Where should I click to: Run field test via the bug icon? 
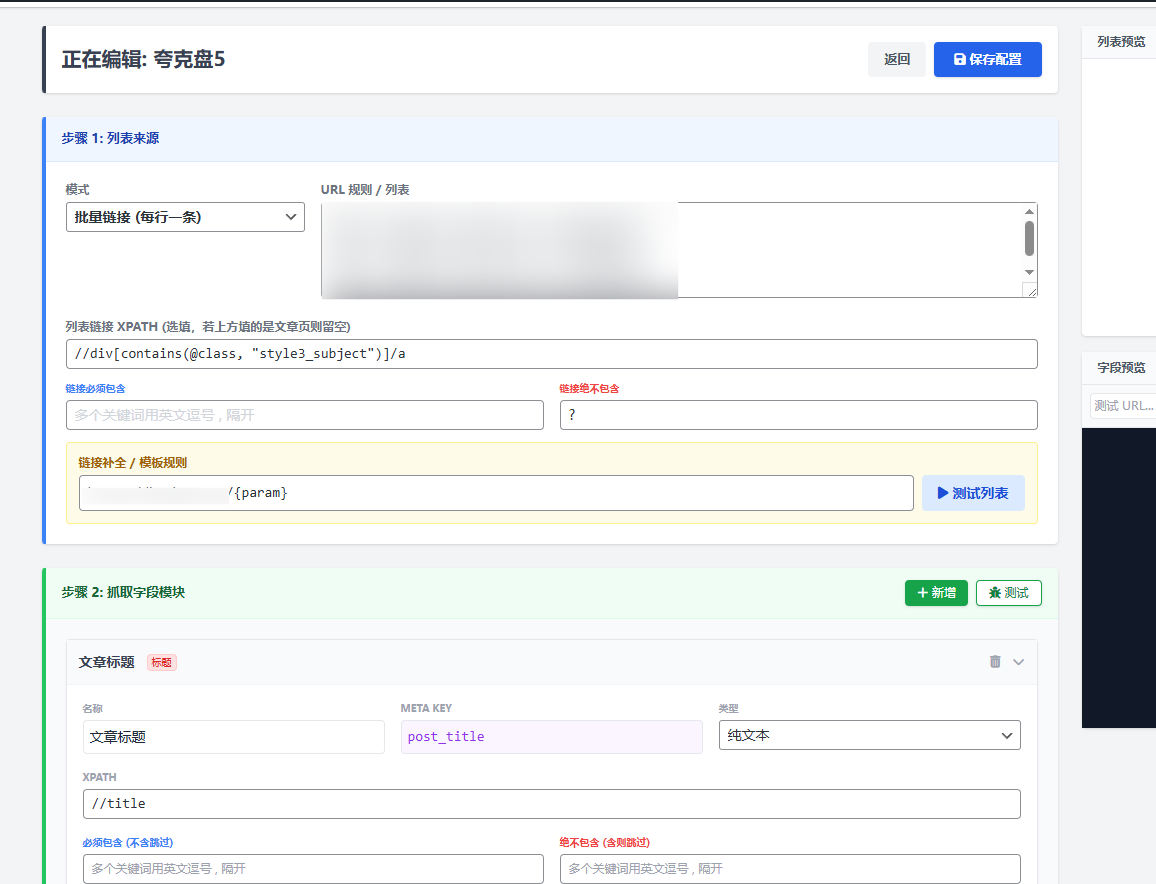point(1008,592)
